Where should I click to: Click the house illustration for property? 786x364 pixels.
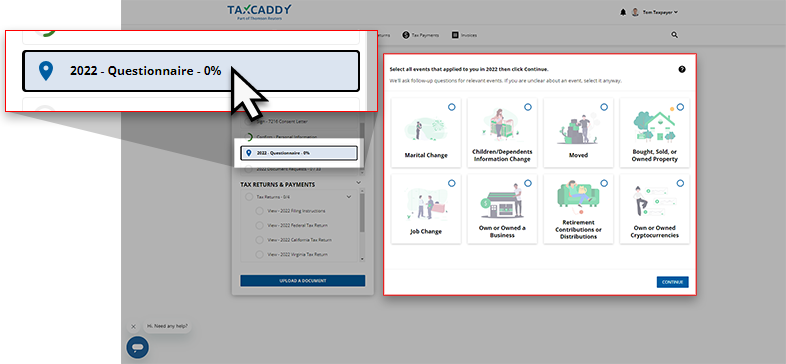(x=655, y=125)
